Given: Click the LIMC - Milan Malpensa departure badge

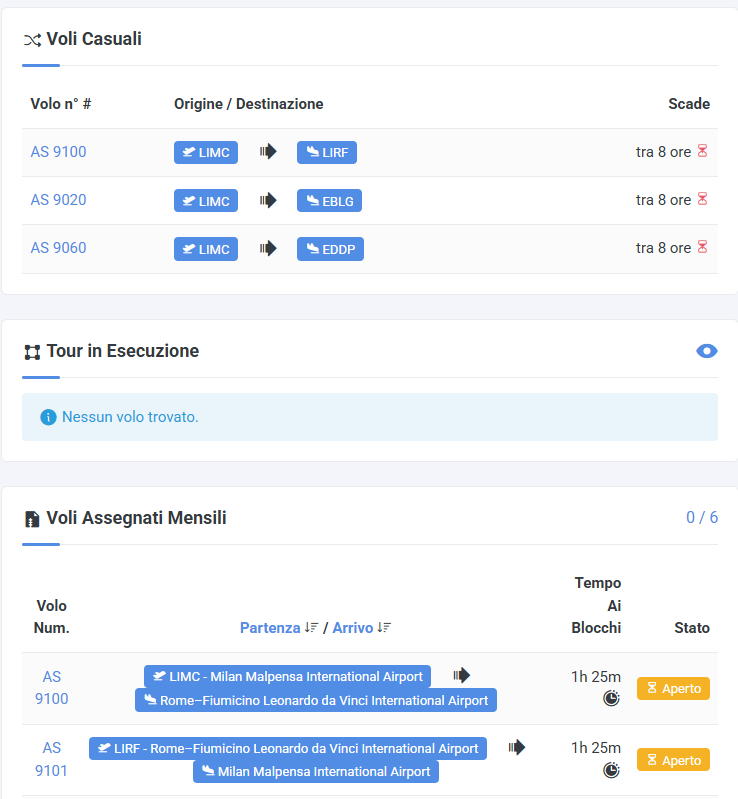Looking at the screenshot, I should pos(287,677).
